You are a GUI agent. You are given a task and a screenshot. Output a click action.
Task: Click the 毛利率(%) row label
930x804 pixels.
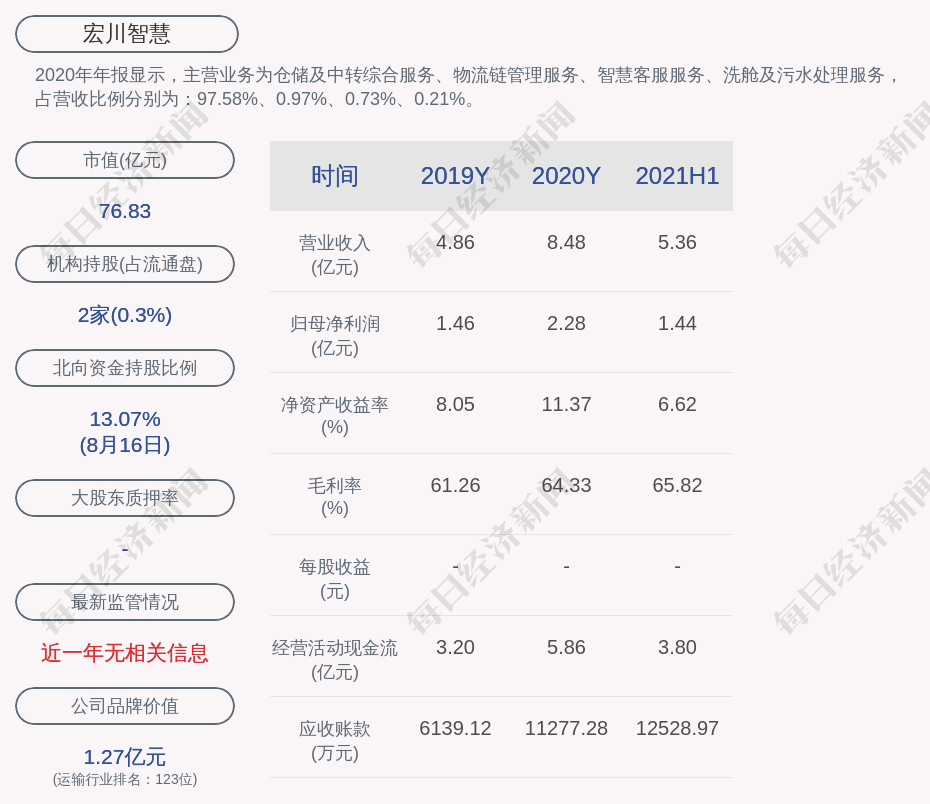click(x=335, y=497)
